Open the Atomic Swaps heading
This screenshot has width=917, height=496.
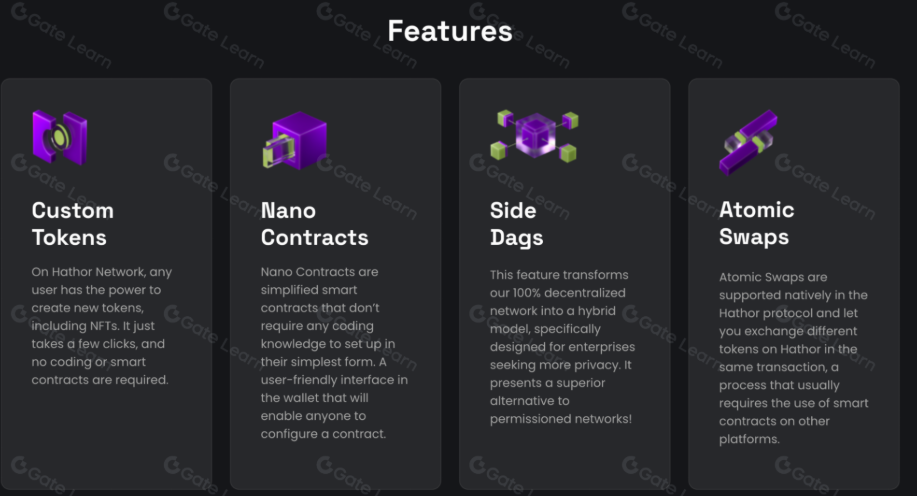point(756,223)
